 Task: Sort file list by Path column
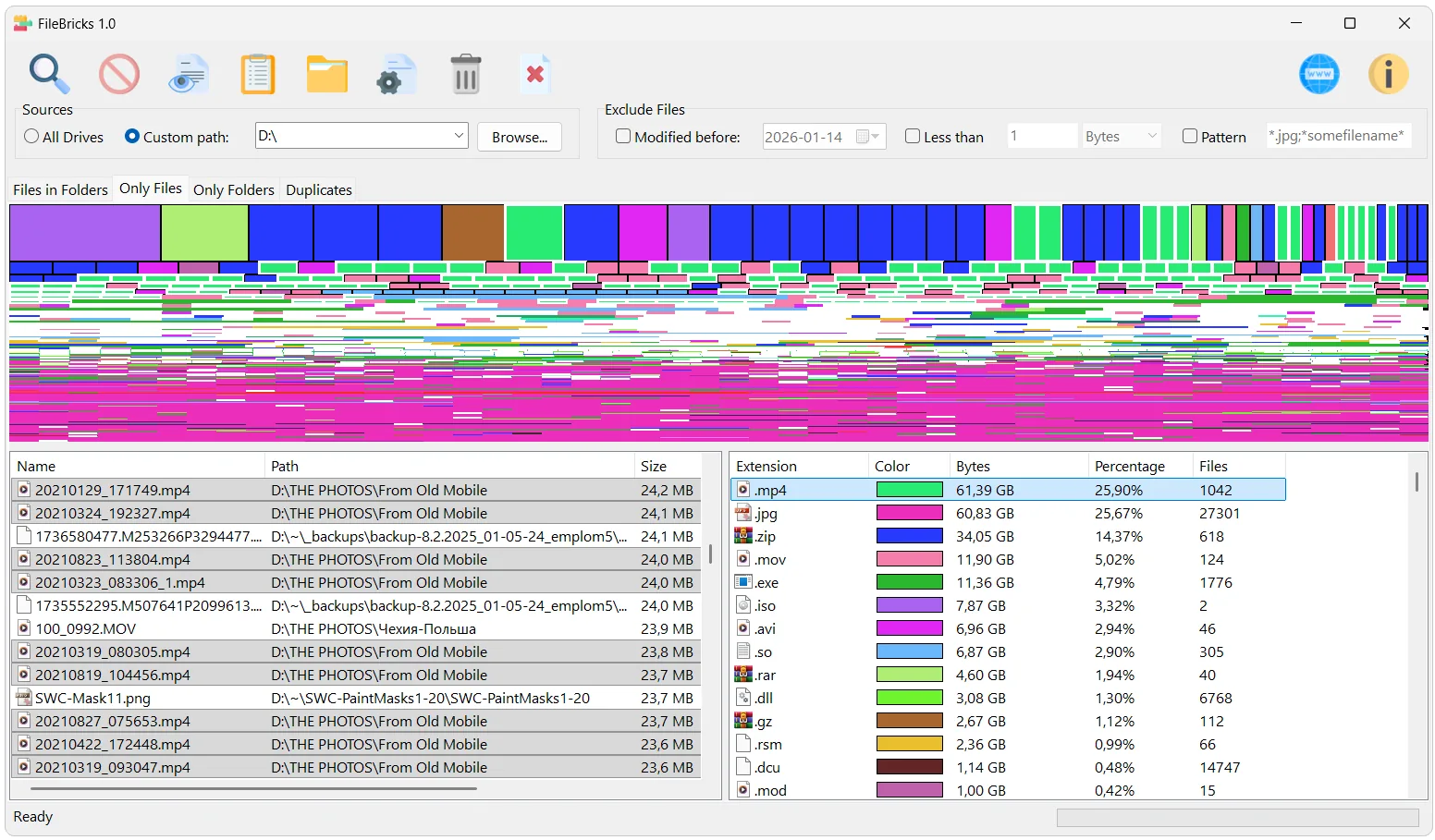[449, 467]
